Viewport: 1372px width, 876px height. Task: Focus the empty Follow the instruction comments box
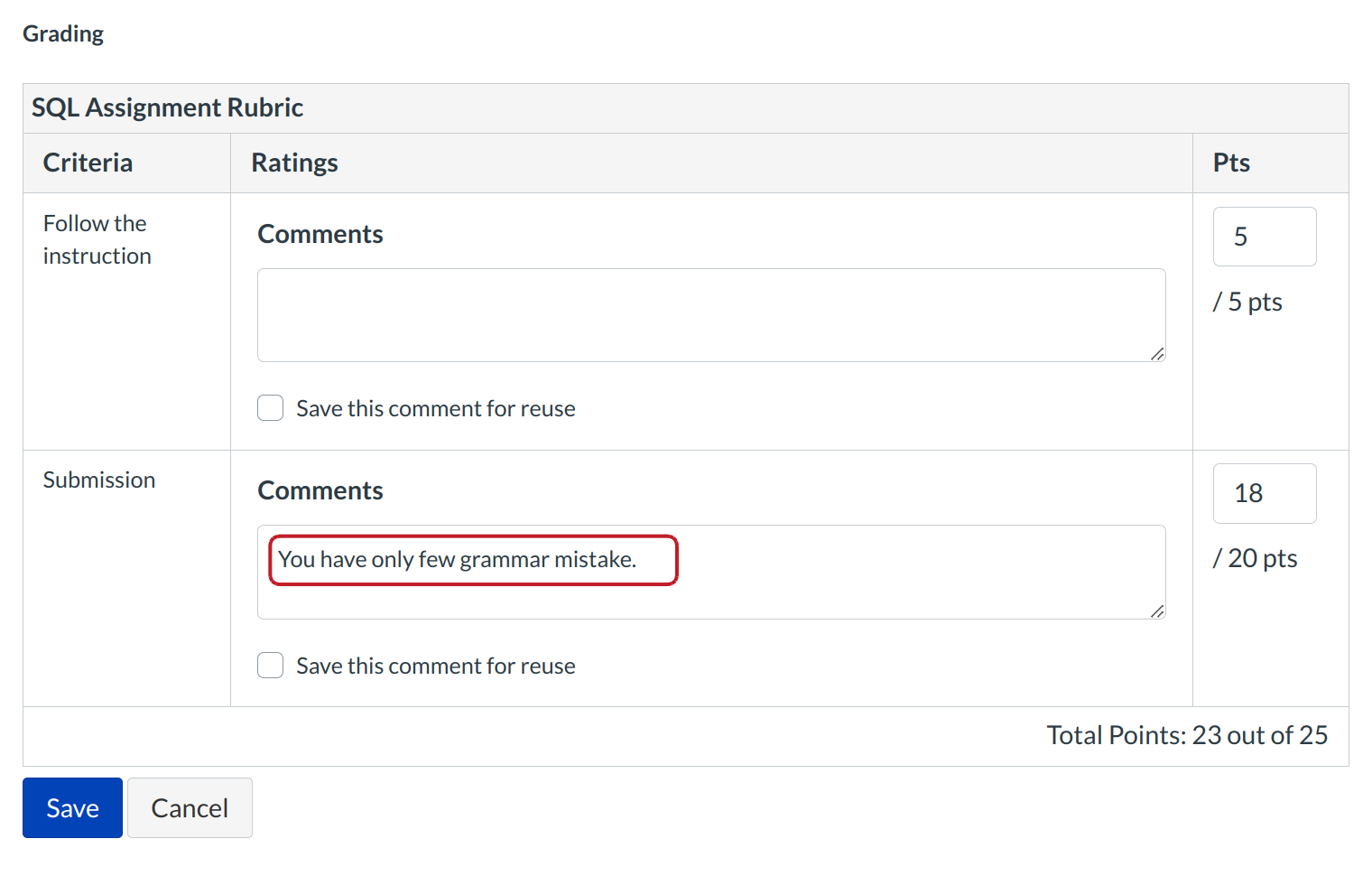710,314
